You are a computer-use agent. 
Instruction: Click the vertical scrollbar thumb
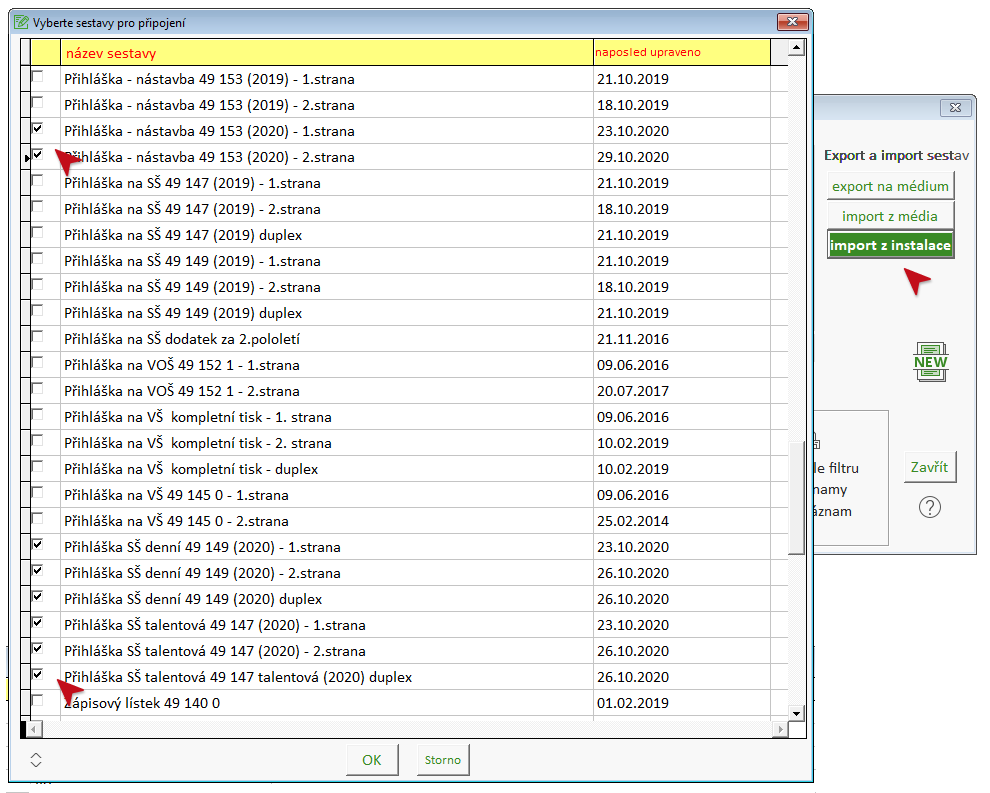tap(797, 498)
